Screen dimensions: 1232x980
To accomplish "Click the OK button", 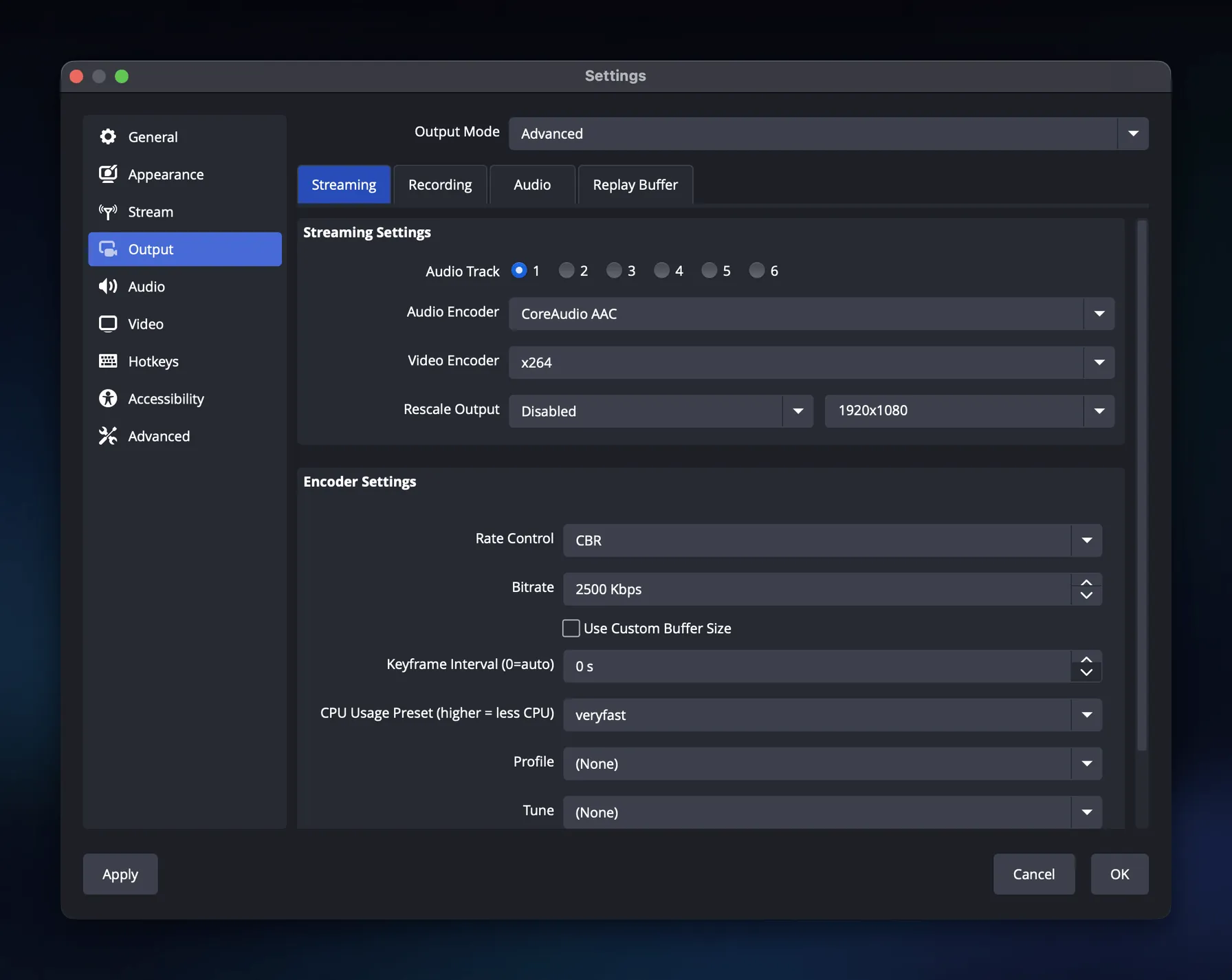I will [1119, 874].
